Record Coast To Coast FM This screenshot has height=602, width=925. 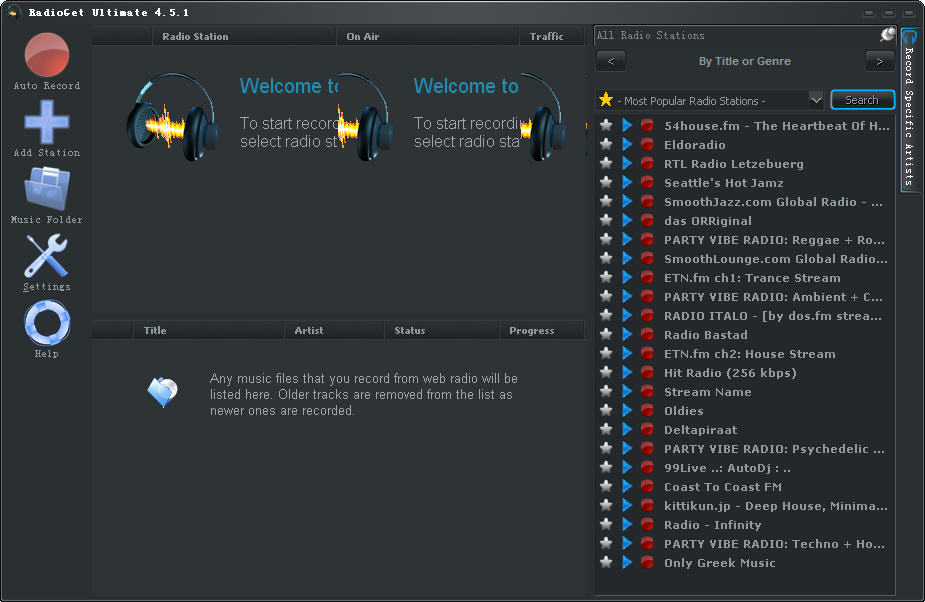(x=647, y=486)
